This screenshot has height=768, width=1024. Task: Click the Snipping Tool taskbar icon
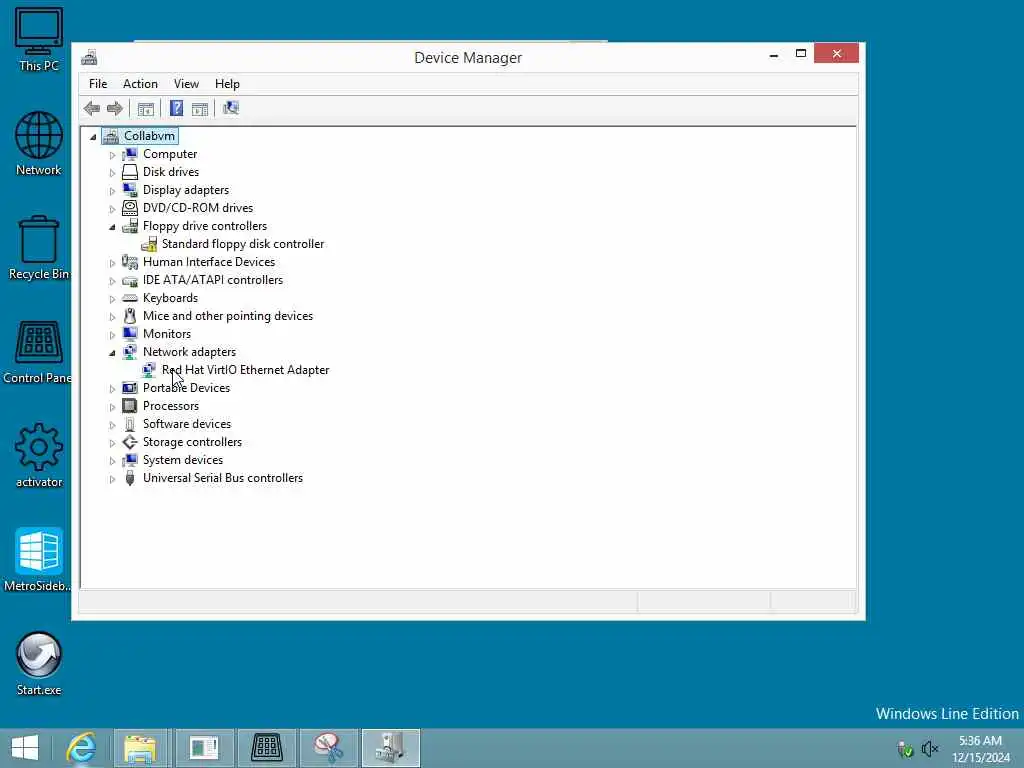(328, 748)
